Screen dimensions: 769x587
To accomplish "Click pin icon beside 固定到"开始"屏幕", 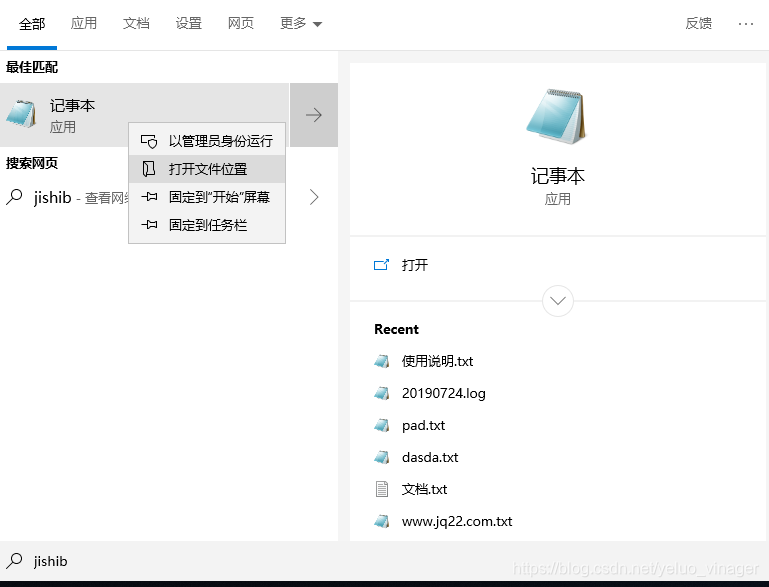I will pos(149,197).
